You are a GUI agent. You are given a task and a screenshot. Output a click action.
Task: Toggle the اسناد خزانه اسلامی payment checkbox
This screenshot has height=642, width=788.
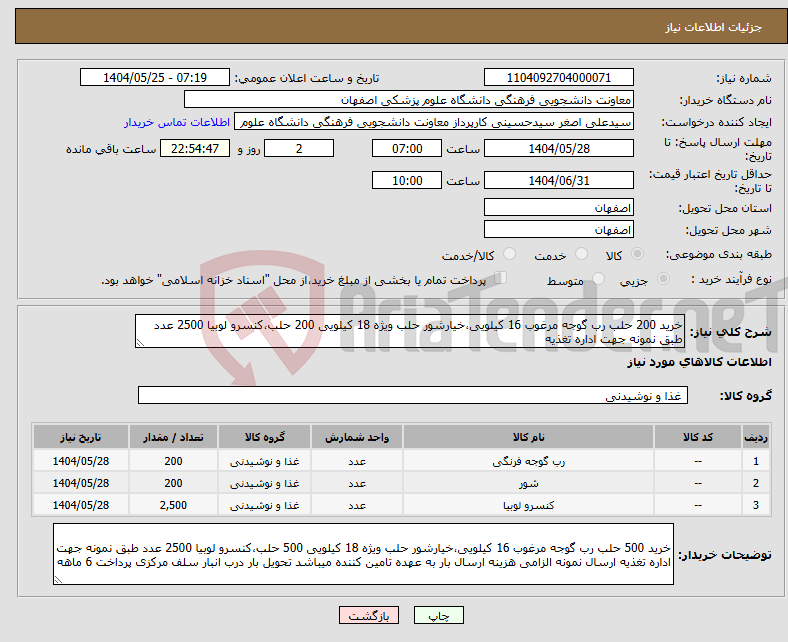500,278
